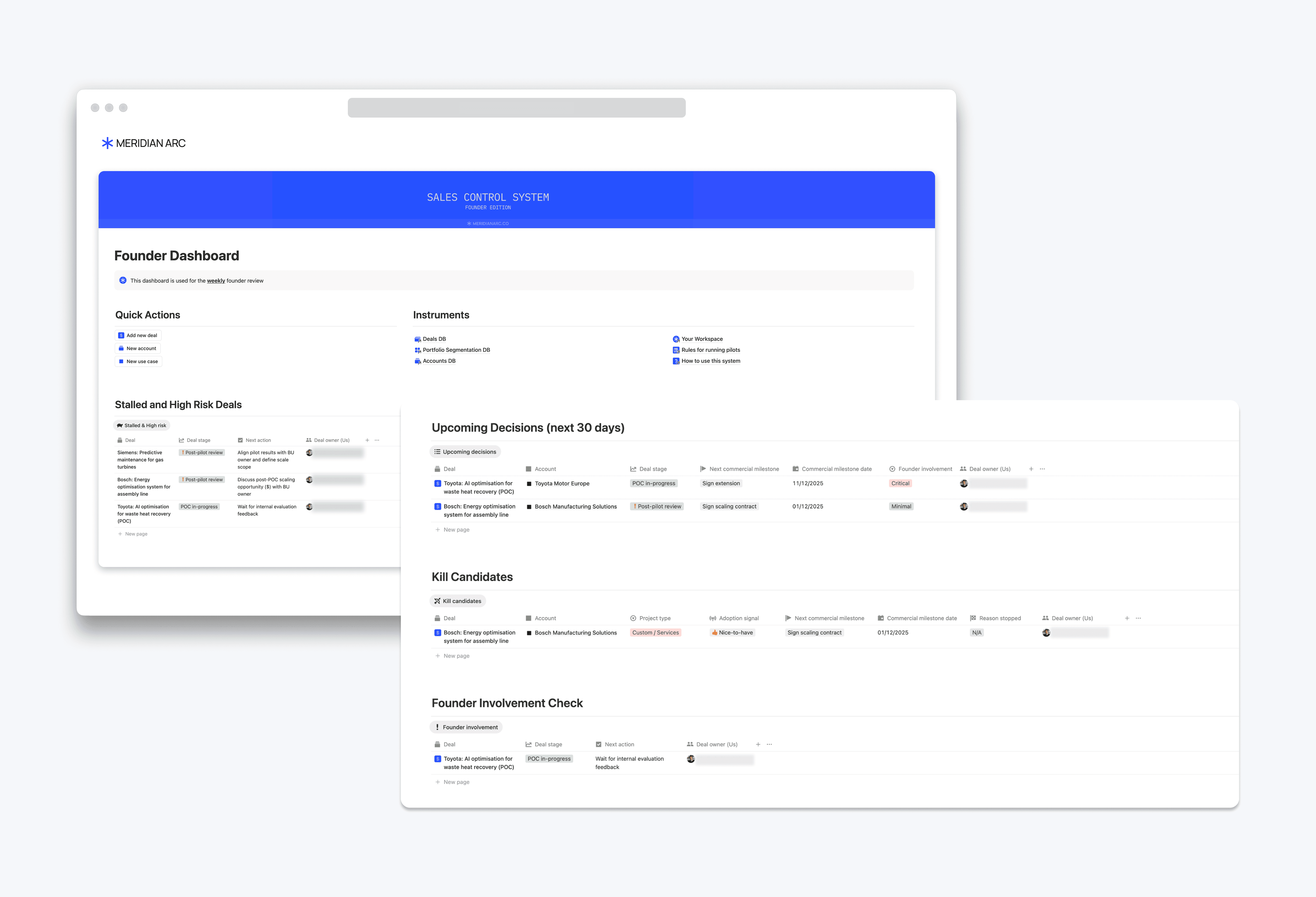The image size is (1316, 897).
Task: Click the Meridian Arc asterisk logo
Action: [x=107, y=143]
